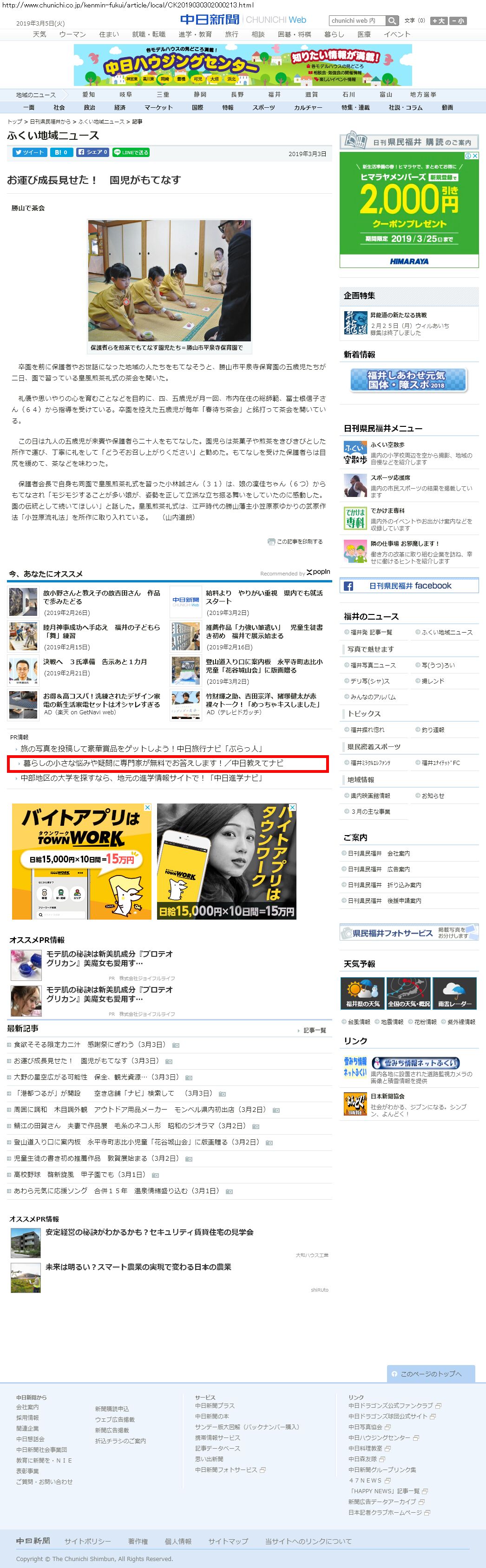
Task: Open 中日教えてナビ PR link
Action: tap(153, 763)
